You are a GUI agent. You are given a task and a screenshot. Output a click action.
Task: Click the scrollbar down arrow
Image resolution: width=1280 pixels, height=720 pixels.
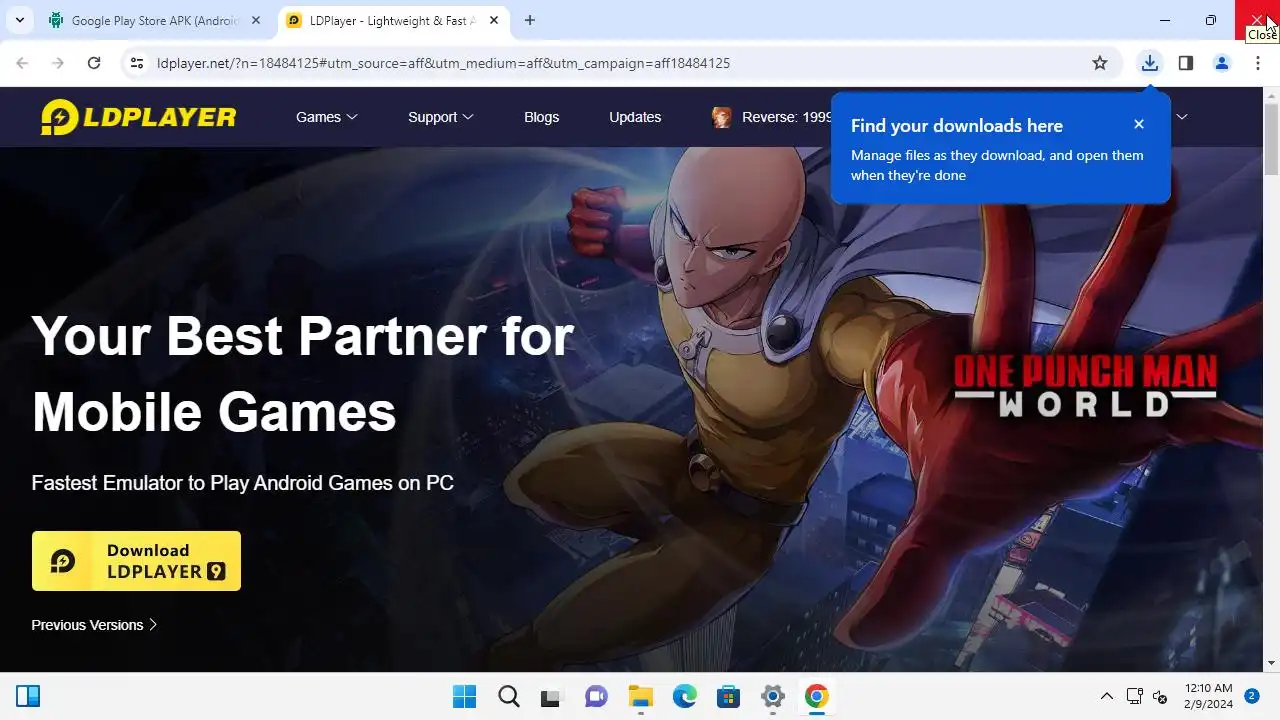tap(1272, 663)
